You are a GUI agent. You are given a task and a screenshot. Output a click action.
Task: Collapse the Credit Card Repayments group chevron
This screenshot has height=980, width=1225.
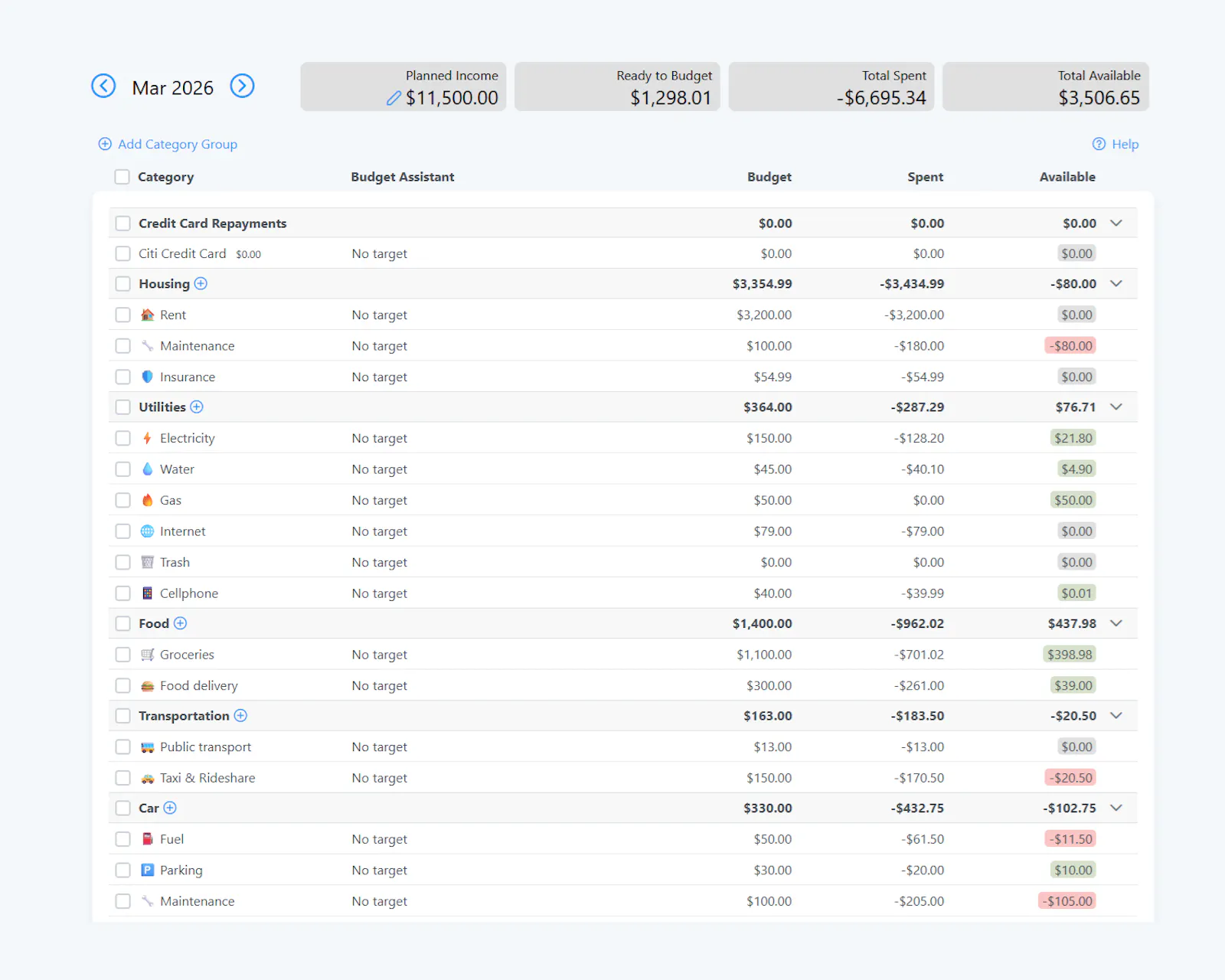[1116, 223]
